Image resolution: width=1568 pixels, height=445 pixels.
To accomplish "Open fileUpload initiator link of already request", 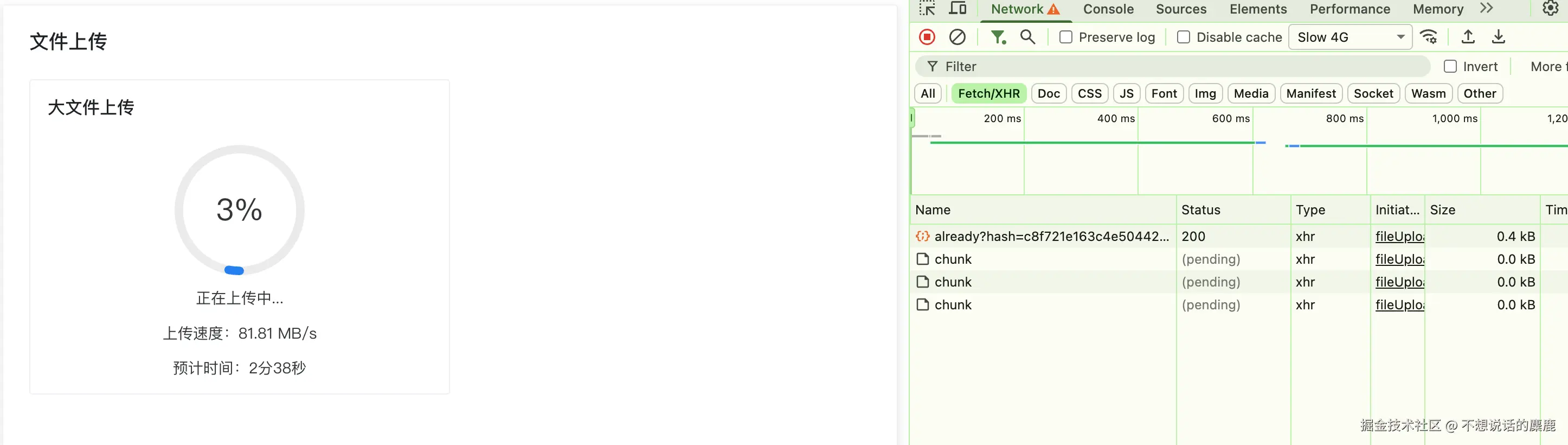I will [x=1399, y=237].
